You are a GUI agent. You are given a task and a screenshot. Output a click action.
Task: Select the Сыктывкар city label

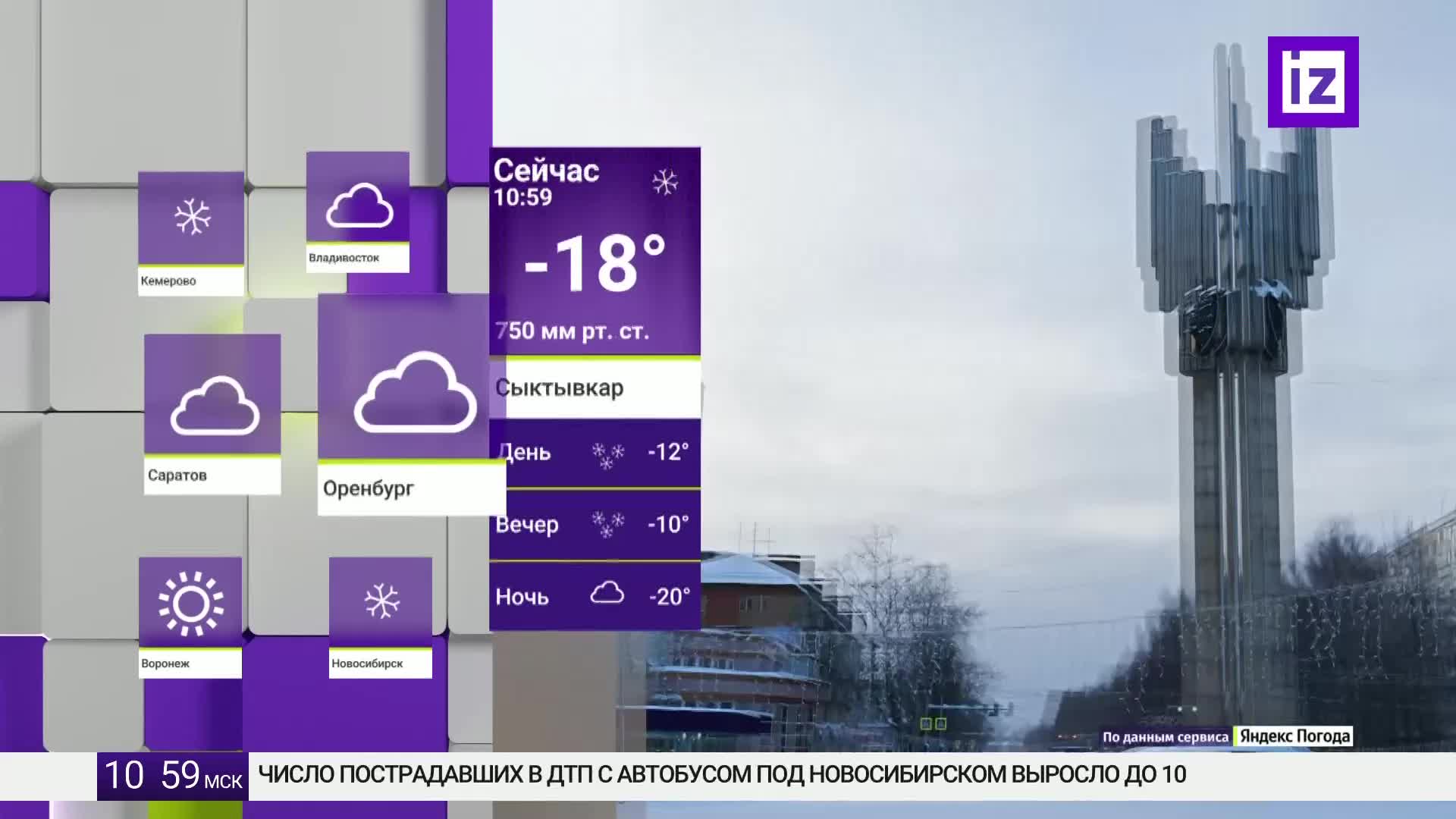click(560, 388)
